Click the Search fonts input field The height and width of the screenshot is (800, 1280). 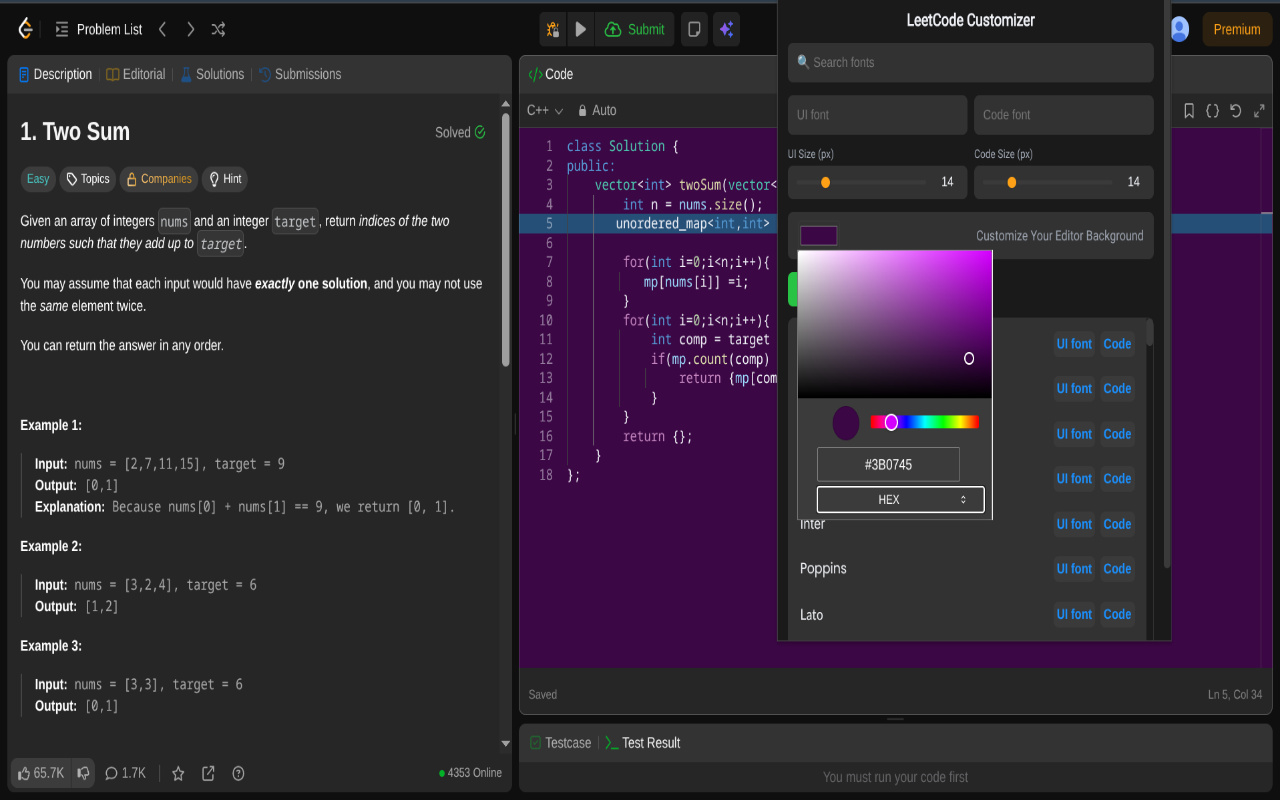pos(970,62)
